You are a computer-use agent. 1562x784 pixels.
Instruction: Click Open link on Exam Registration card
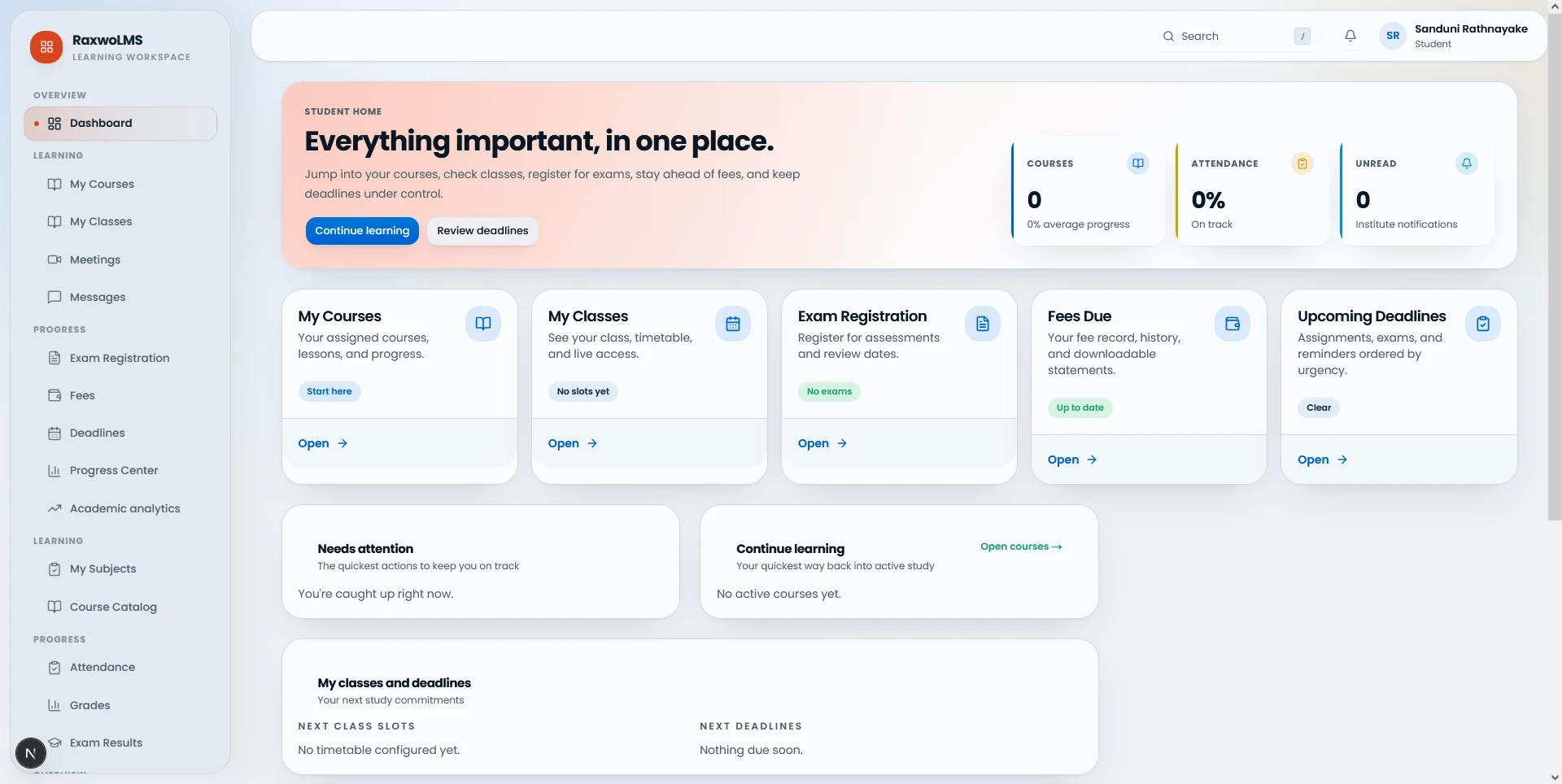[822, 444]
